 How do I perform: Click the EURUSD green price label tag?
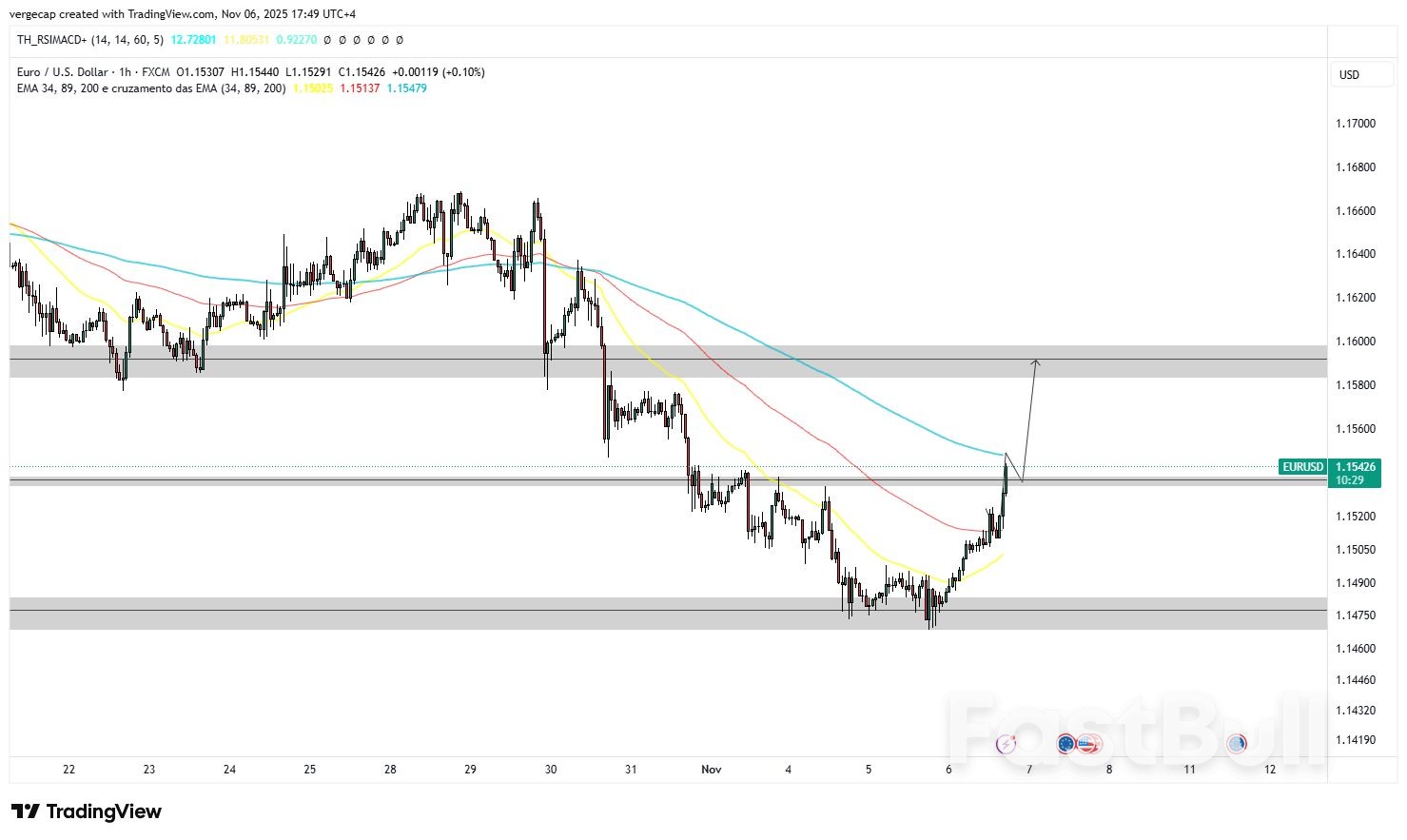point(1302,467)
